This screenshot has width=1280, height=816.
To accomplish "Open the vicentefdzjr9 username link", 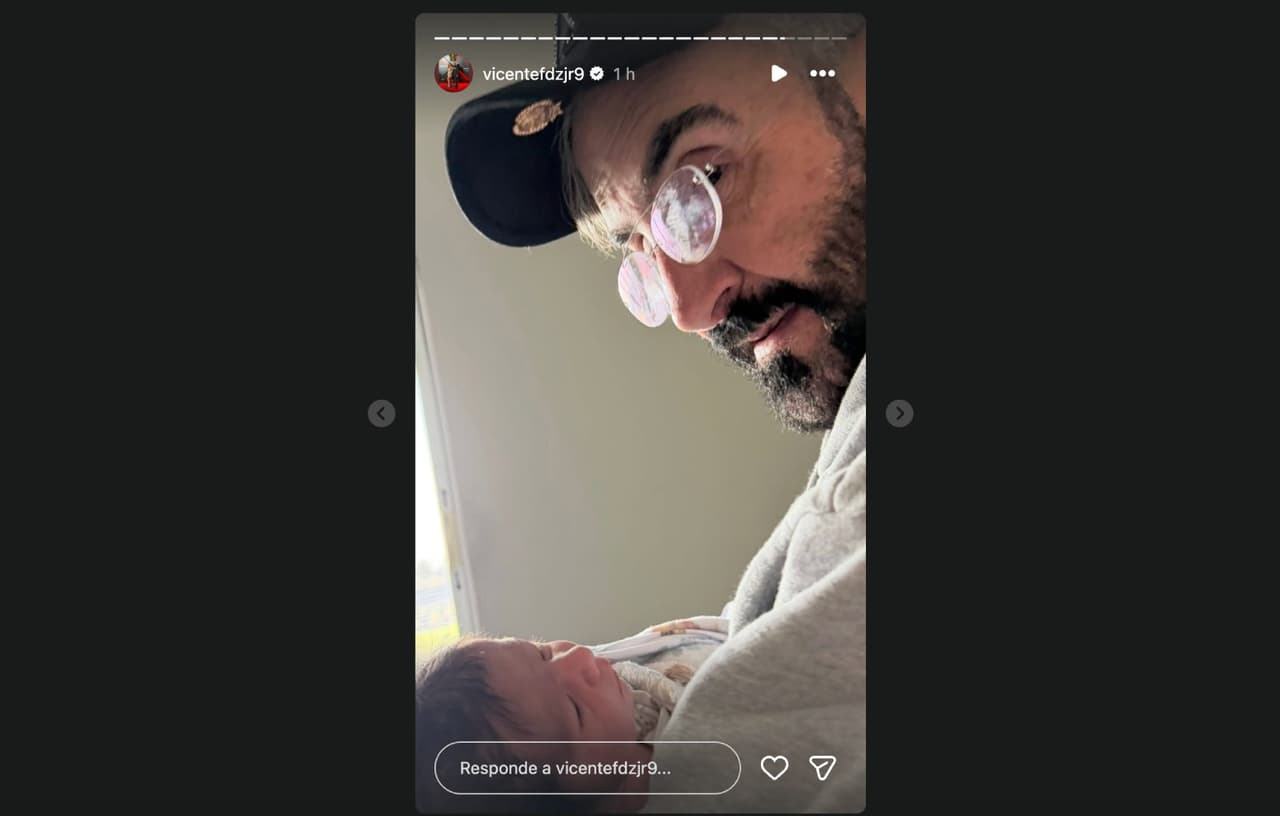I will tap(533, 74).
